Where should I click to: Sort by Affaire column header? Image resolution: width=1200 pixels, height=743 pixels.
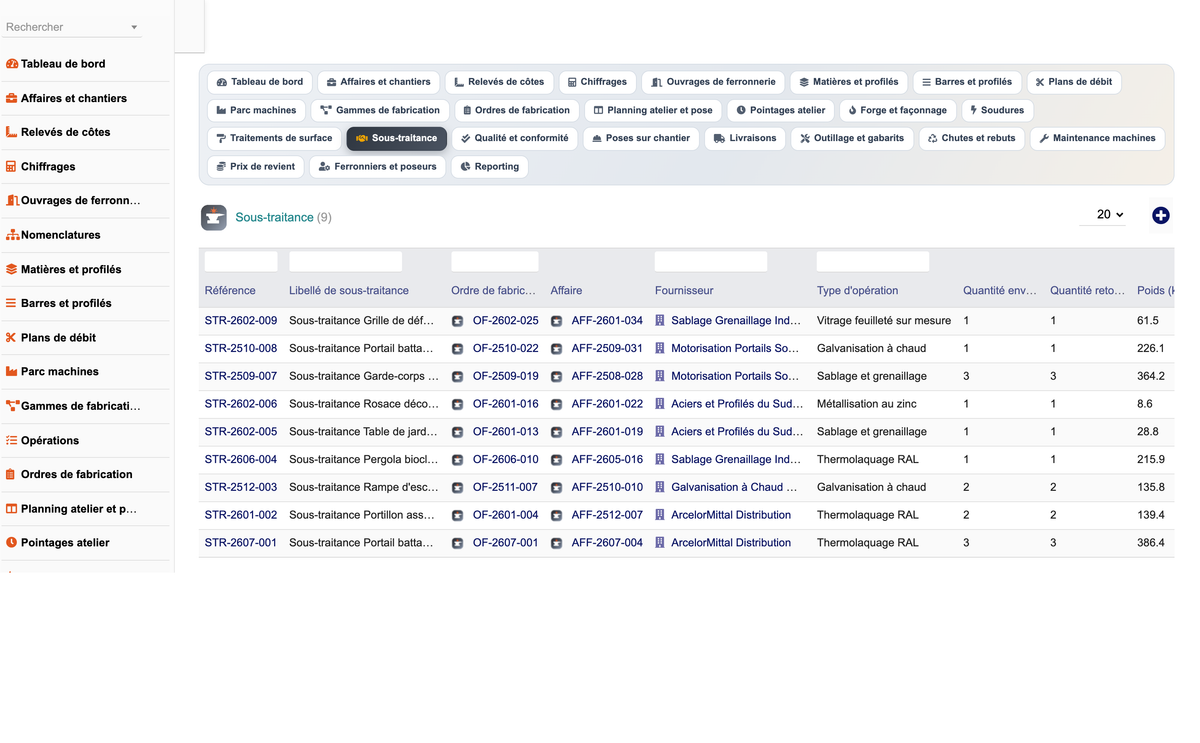pos(566,291)
